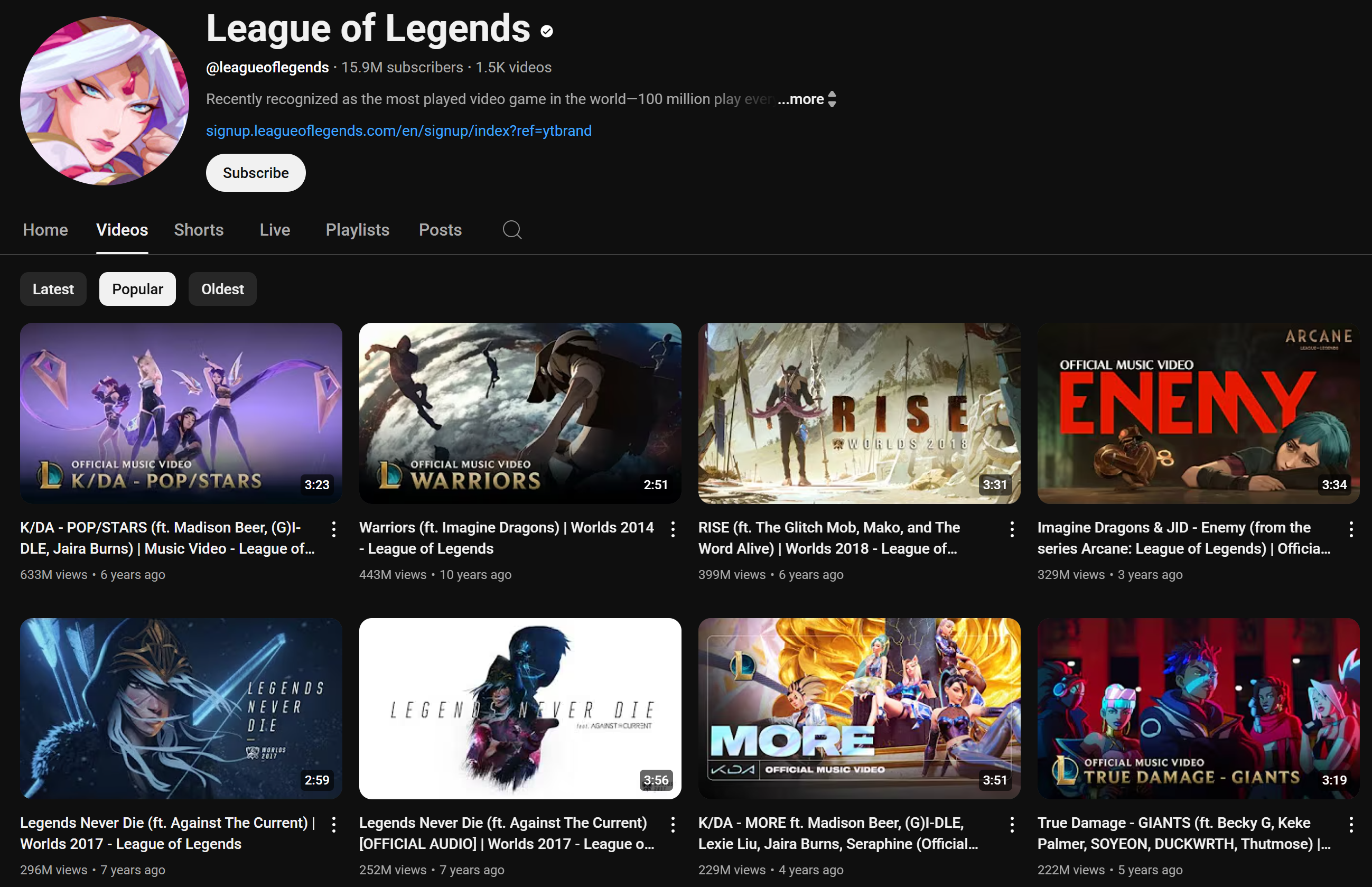Play the True Damage GIANTS thumbnail
The width and height of the screenshot is (1372, 887).
click(1198, 708)
